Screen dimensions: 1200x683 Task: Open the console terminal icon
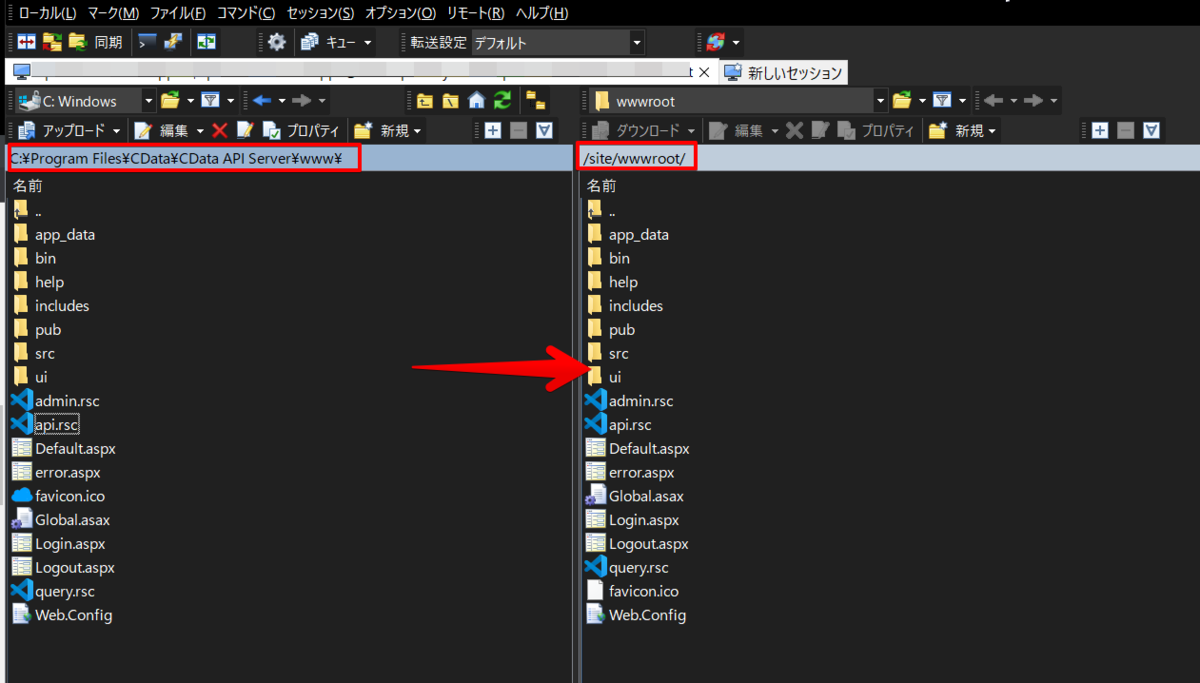(148, 42)
